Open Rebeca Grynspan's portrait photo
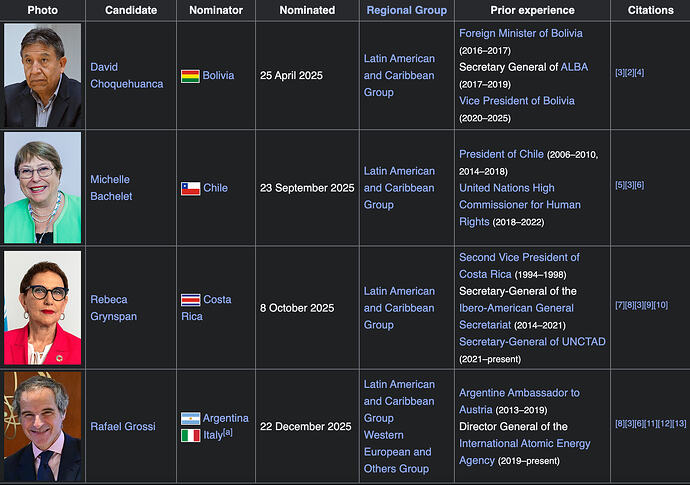This screenshot has height=485, width=690. pyautogui.click(x=42, y=307)
